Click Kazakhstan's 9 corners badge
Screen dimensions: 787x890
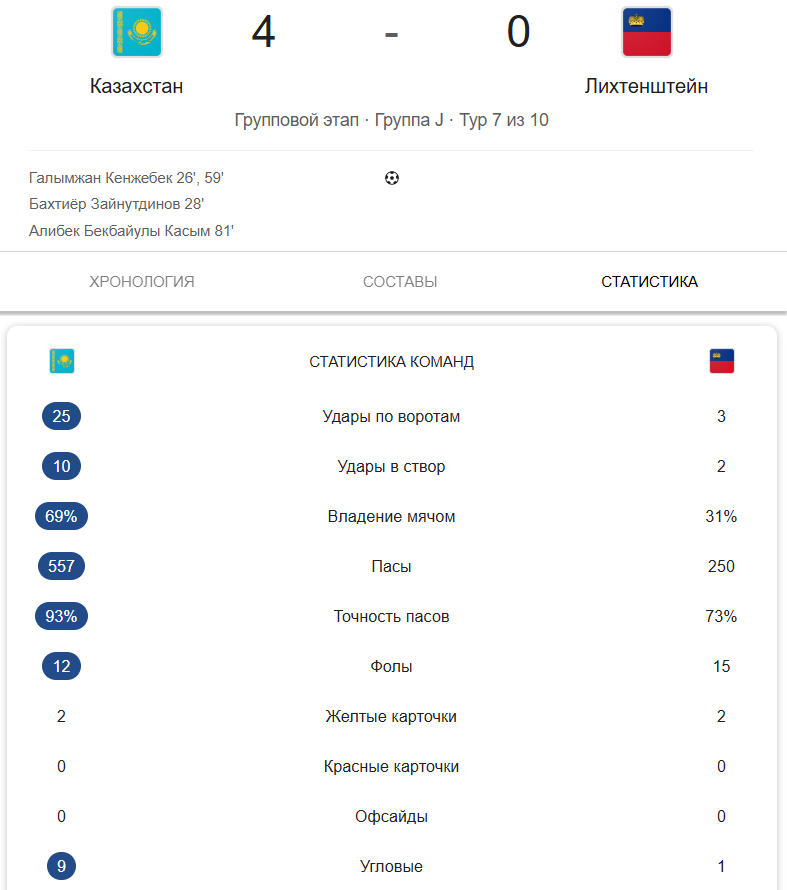point(61,866)
